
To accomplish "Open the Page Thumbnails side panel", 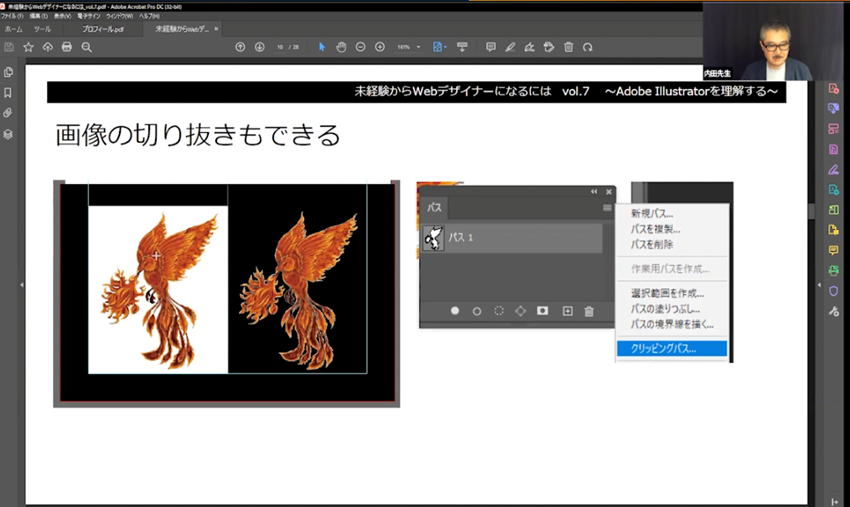I will (8, 72).
